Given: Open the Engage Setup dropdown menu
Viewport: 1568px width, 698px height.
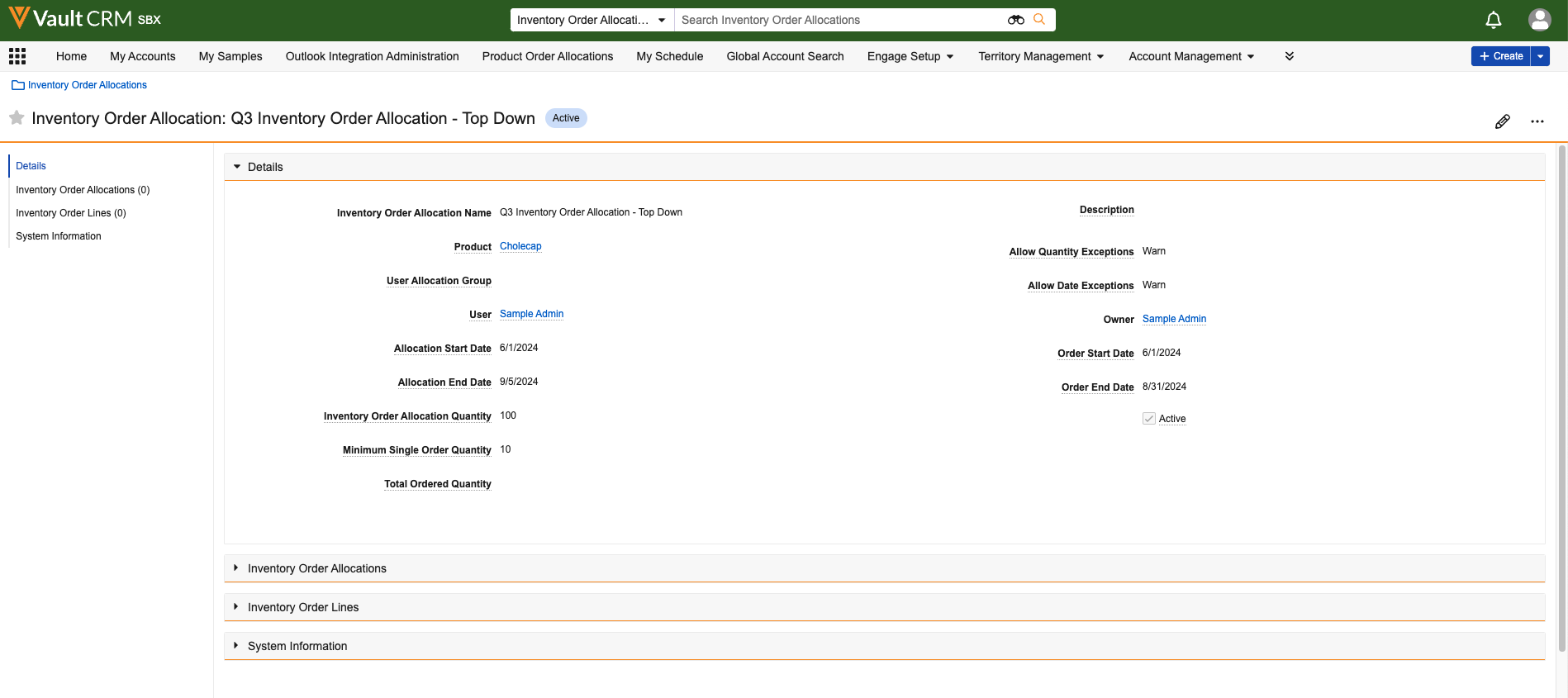Looking at the screenshot, I should (910, 56).
